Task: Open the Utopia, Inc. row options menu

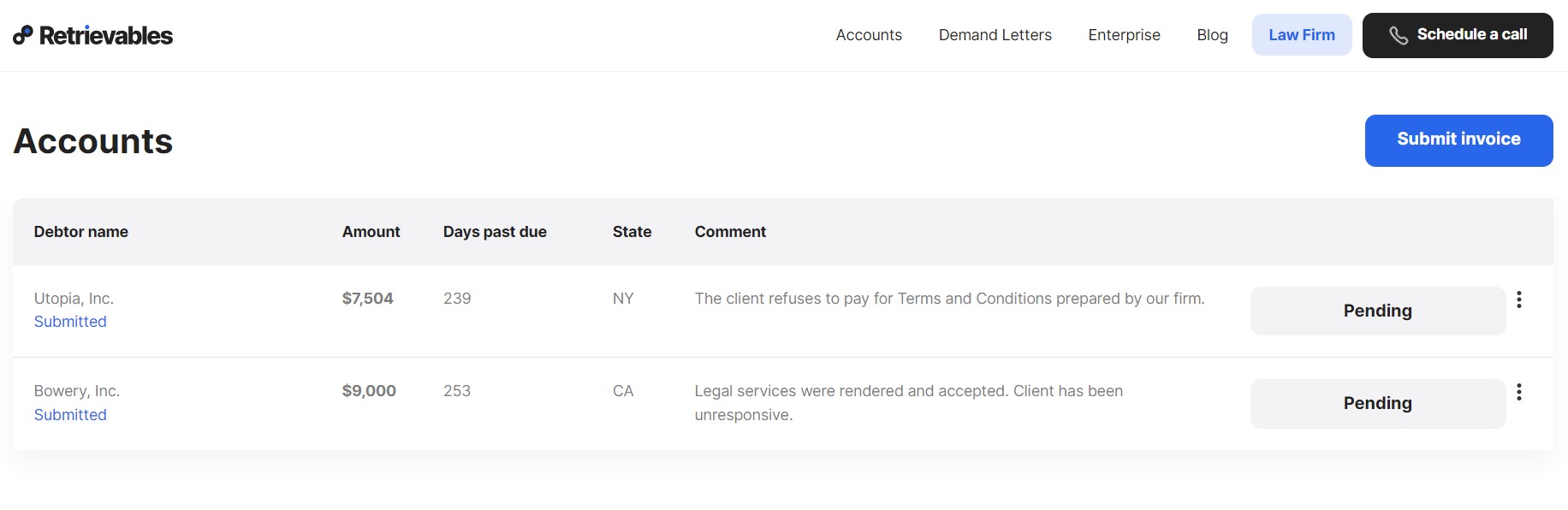Action: [1518, 299]
